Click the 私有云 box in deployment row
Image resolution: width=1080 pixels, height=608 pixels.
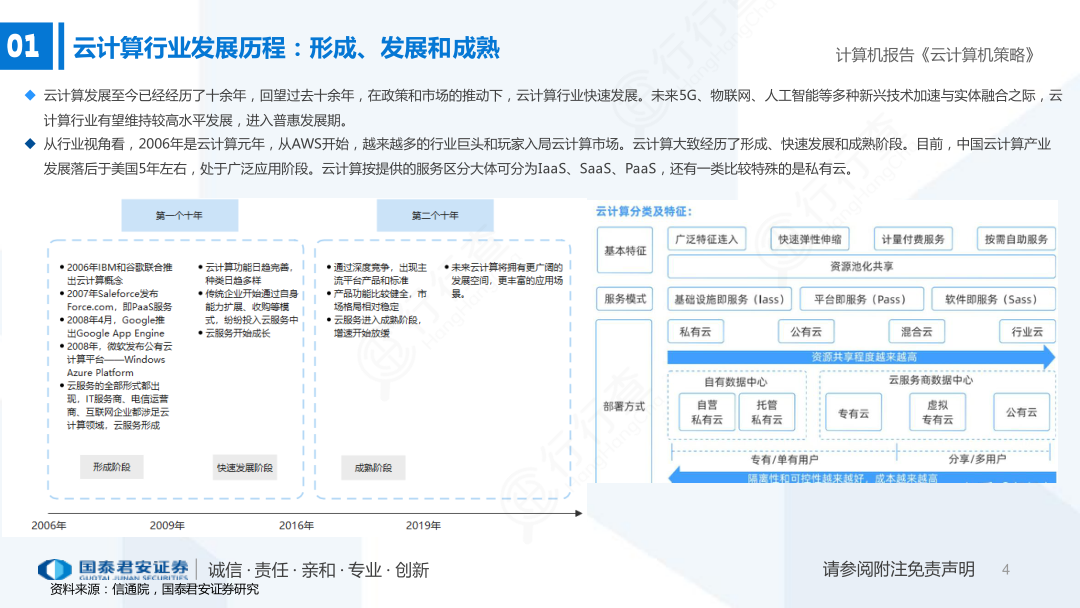[695, 331]
